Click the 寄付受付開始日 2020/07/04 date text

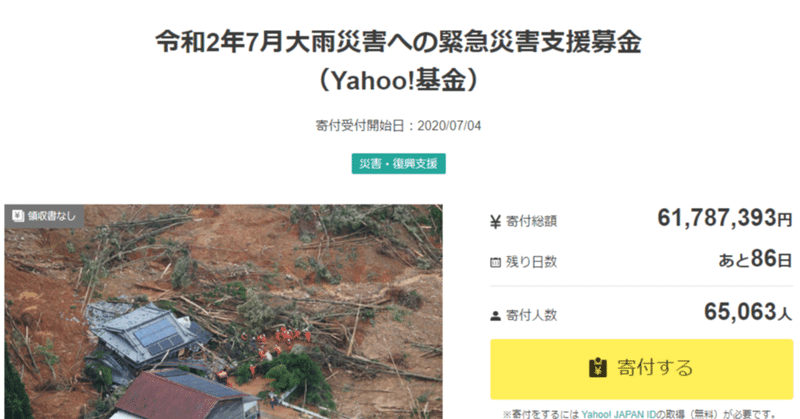point(398,126)
